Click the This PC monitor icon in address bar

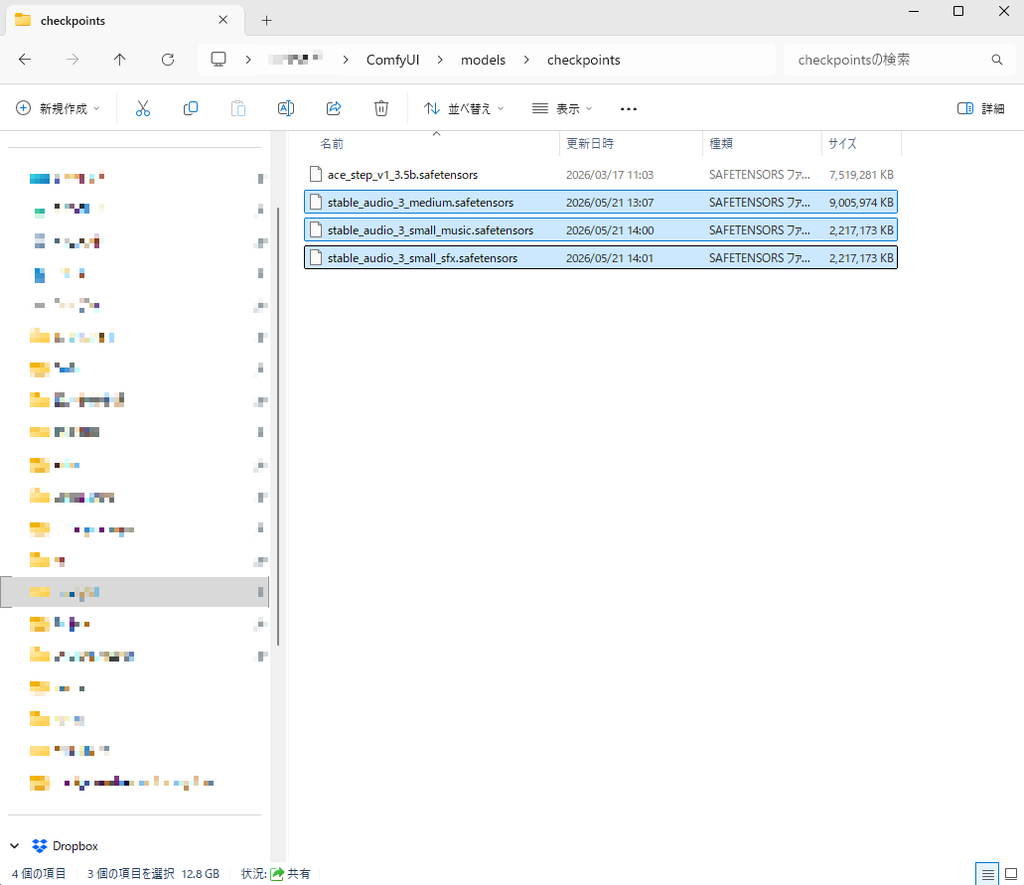[218, 59]
